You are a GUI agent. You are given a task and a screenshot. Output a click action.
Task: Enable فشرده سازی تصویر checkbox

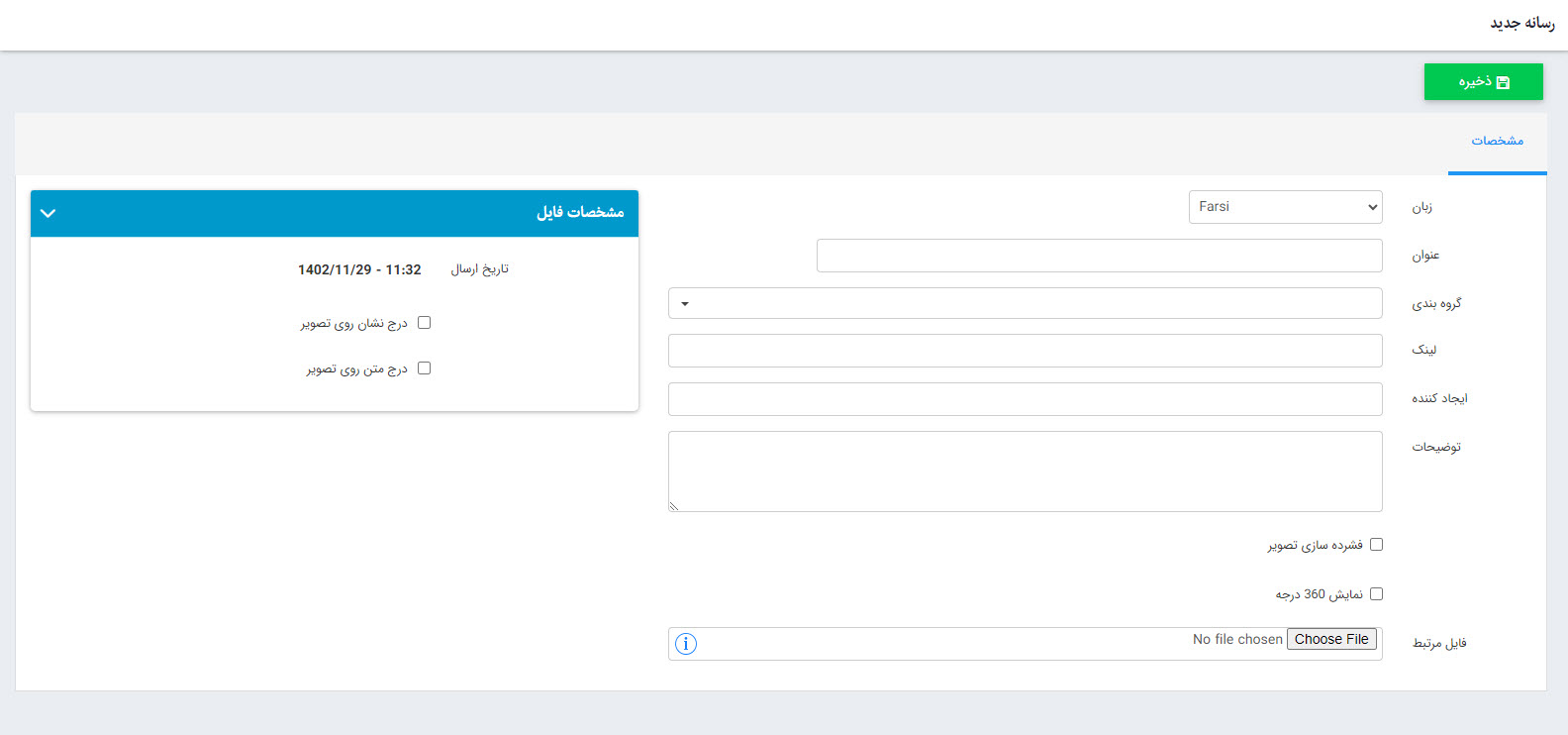pos(1376,545)
